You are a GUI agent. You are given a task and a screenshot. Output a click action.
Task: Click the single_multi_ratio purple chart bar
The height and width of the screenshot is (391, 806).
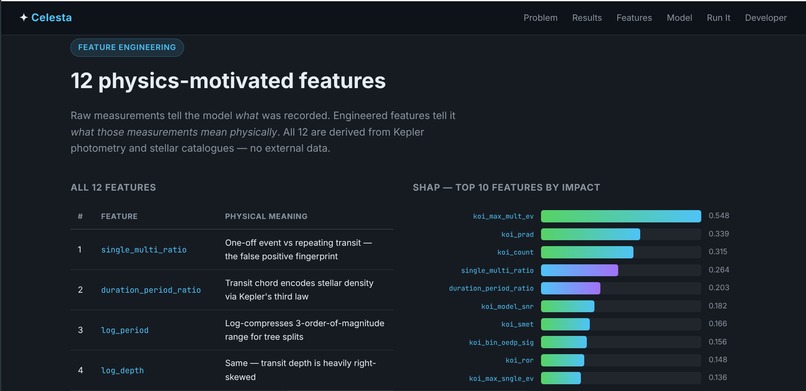[x=579, y=270]
